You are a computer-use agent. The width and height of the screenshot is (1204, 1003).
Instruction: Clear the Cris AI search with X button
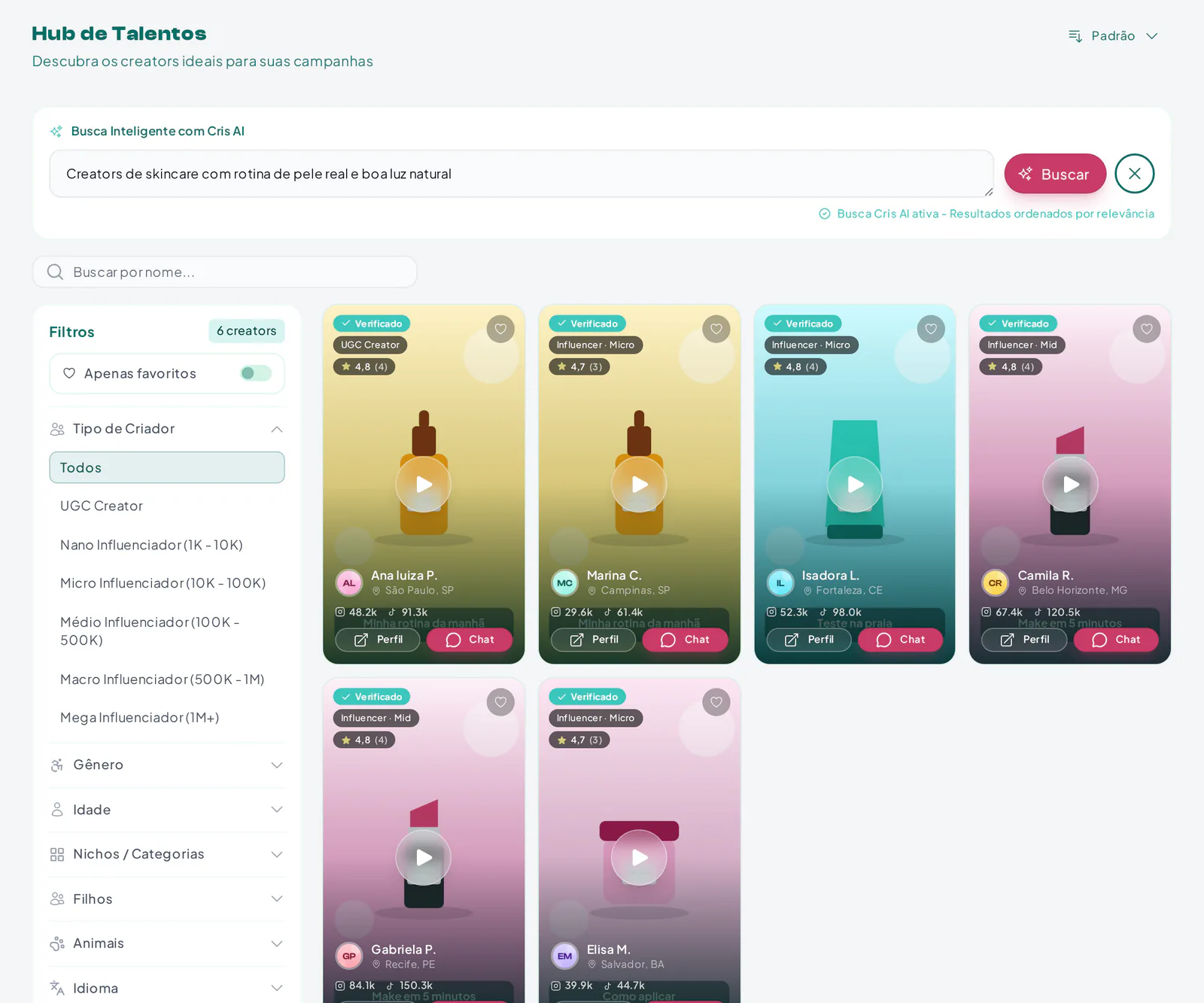(x=1135, y=174)
